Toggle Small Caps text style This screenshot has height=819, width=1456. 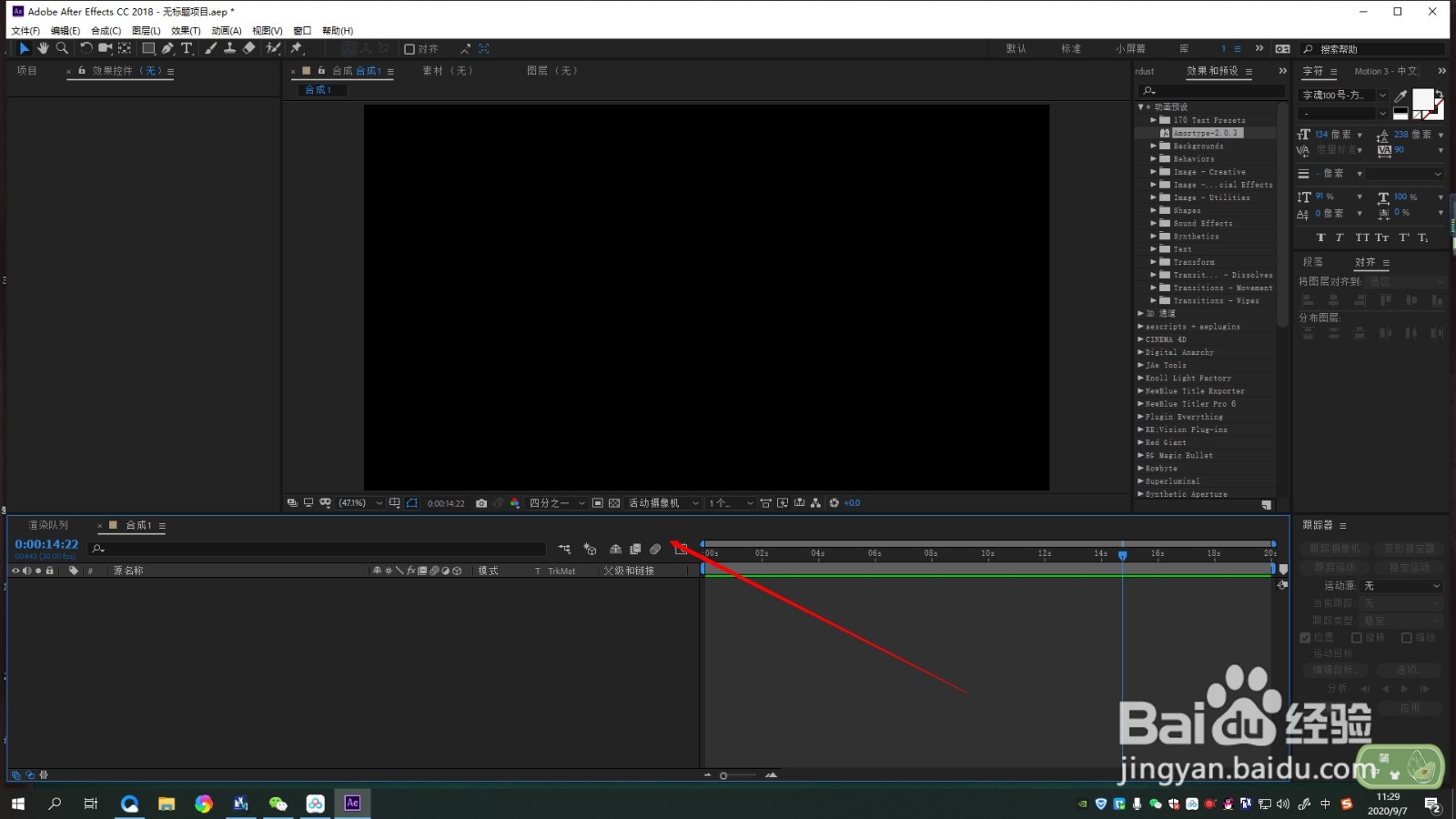[x=1382, y=238]
